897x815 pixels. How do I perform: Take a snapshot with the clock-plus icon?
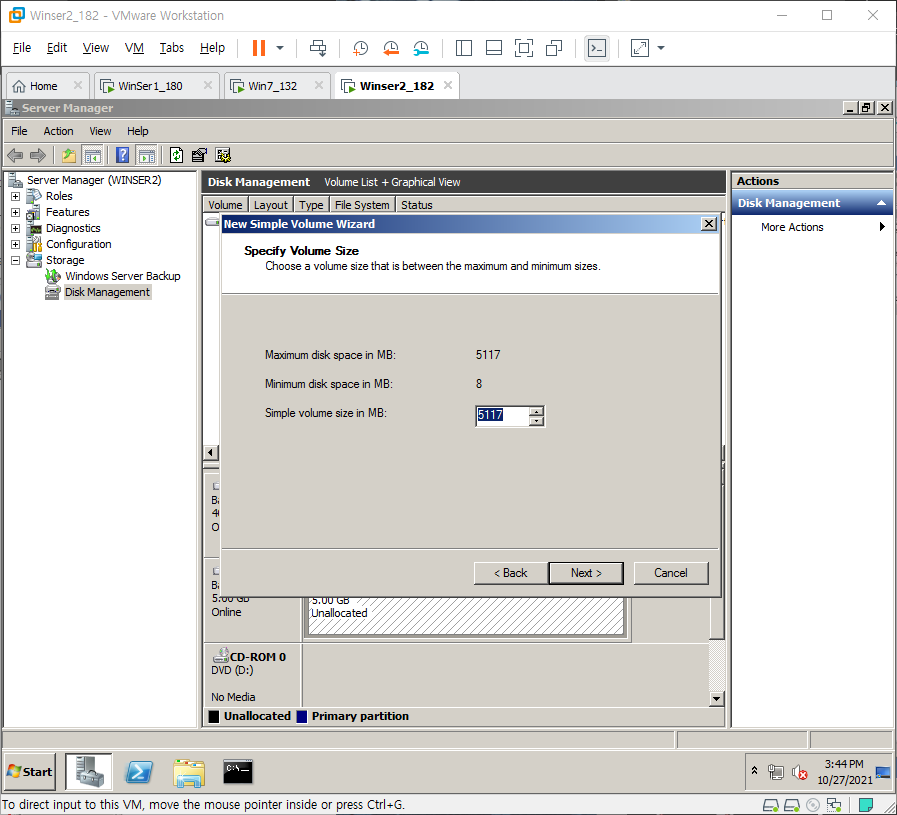click(x=360, y=49)
